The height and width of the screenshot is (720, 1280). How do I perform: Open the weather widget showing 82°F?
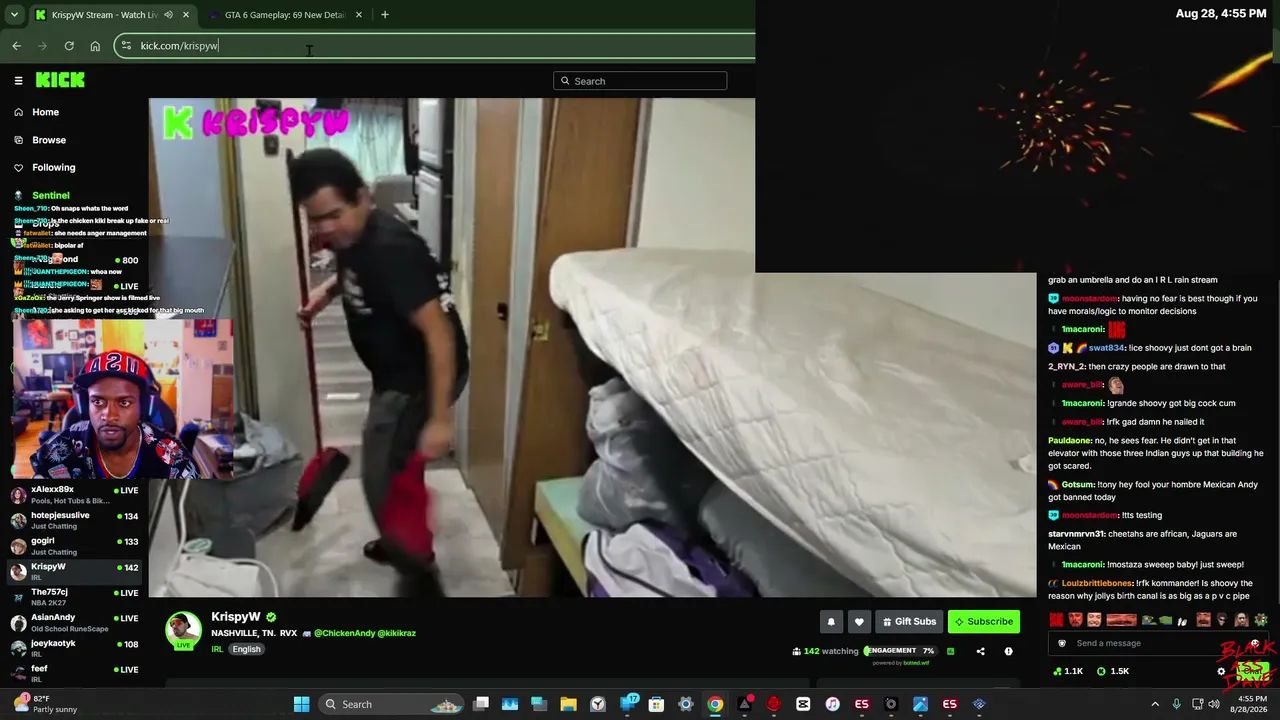(x=45, y=704)
